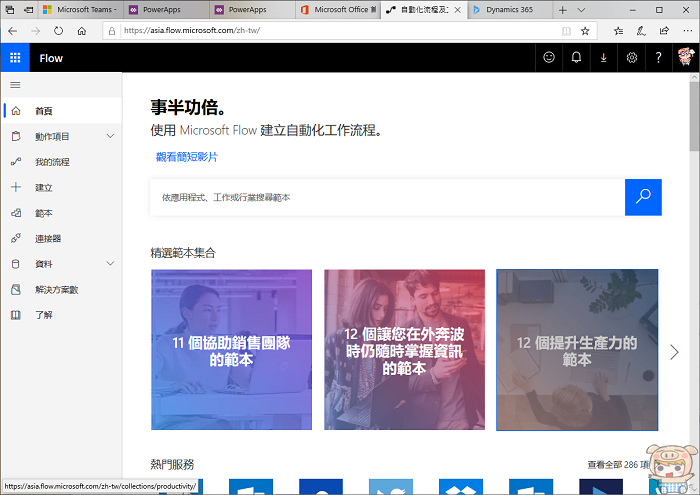Collapse the sidebar with hamburger icon
This screenshot has height=495, width=700.
point(15,85)
